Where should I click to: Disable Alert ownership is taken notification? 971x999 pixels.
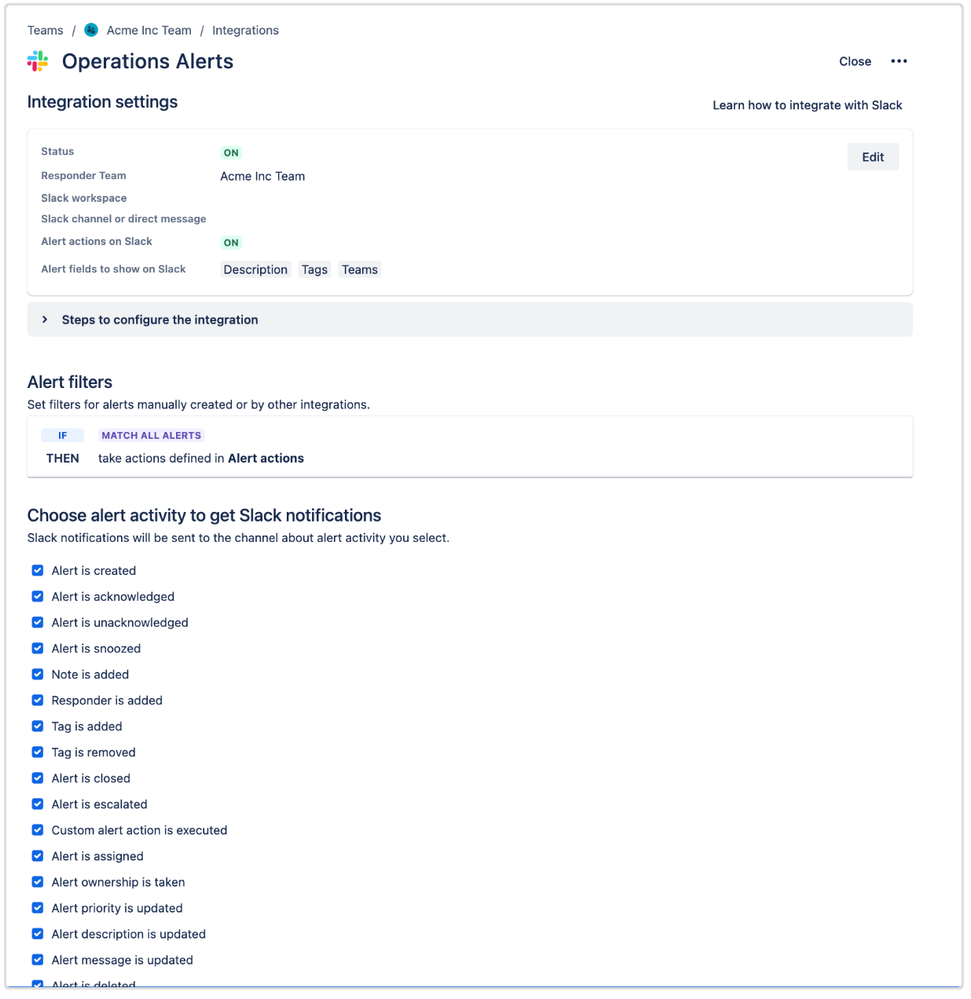click(x=38, y=882)
